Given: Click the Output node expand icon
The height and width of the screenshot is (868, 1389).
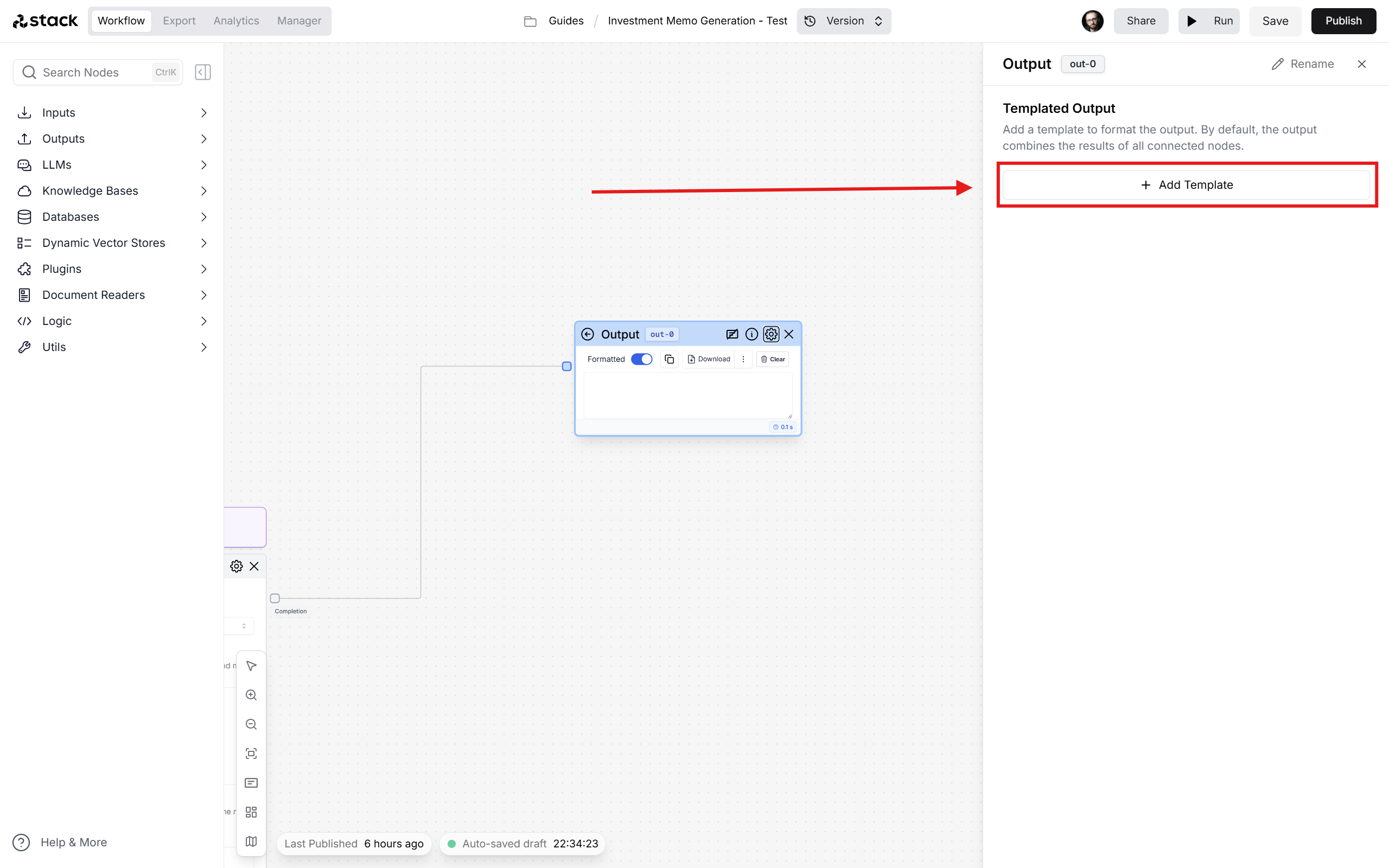Looking at the screenshot, I should (x=730, y=334).
